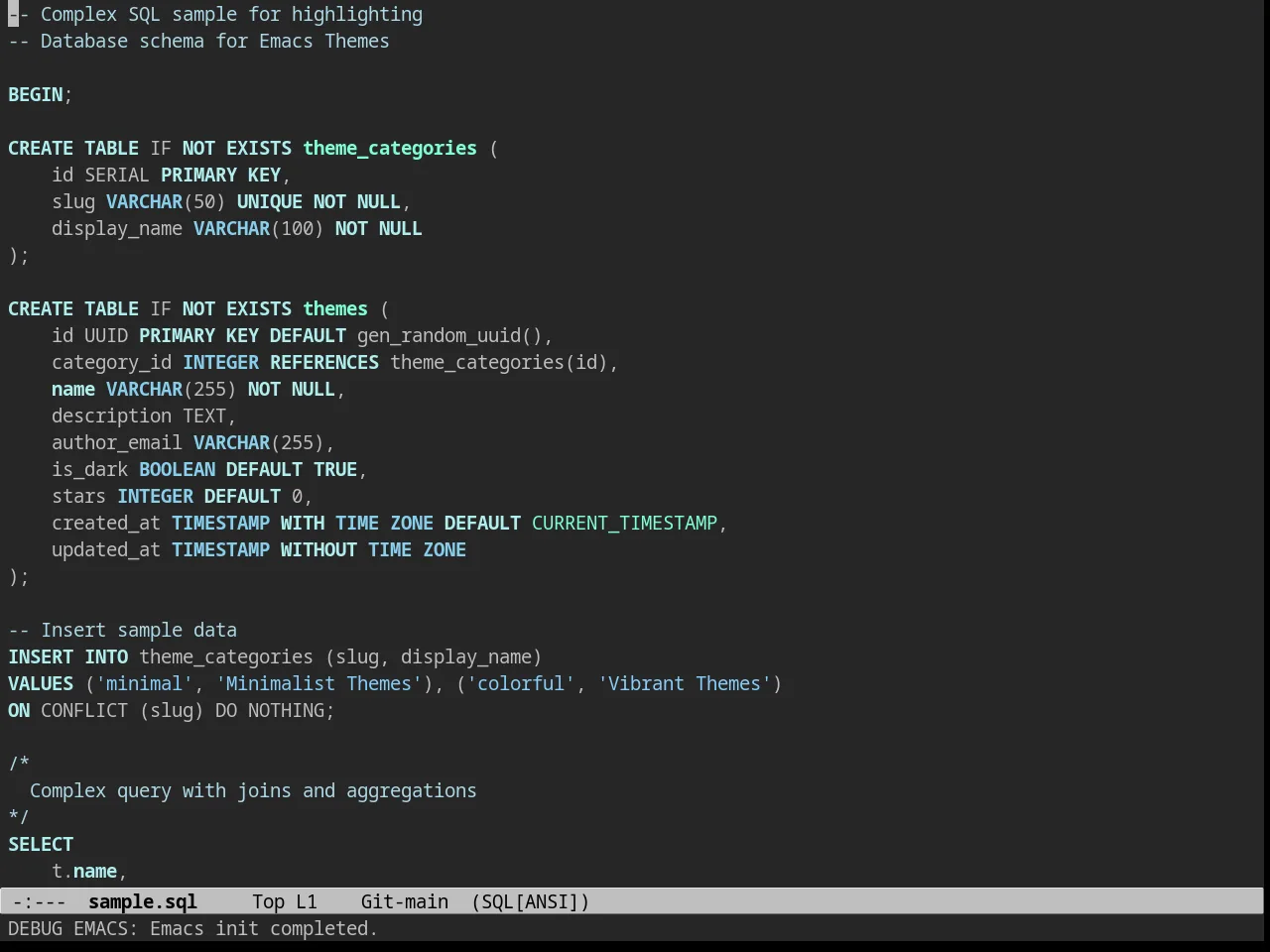Click the 'Vibrant Themes' string literal
This screenshot has width=1270, height=952.
coord(685,683)
